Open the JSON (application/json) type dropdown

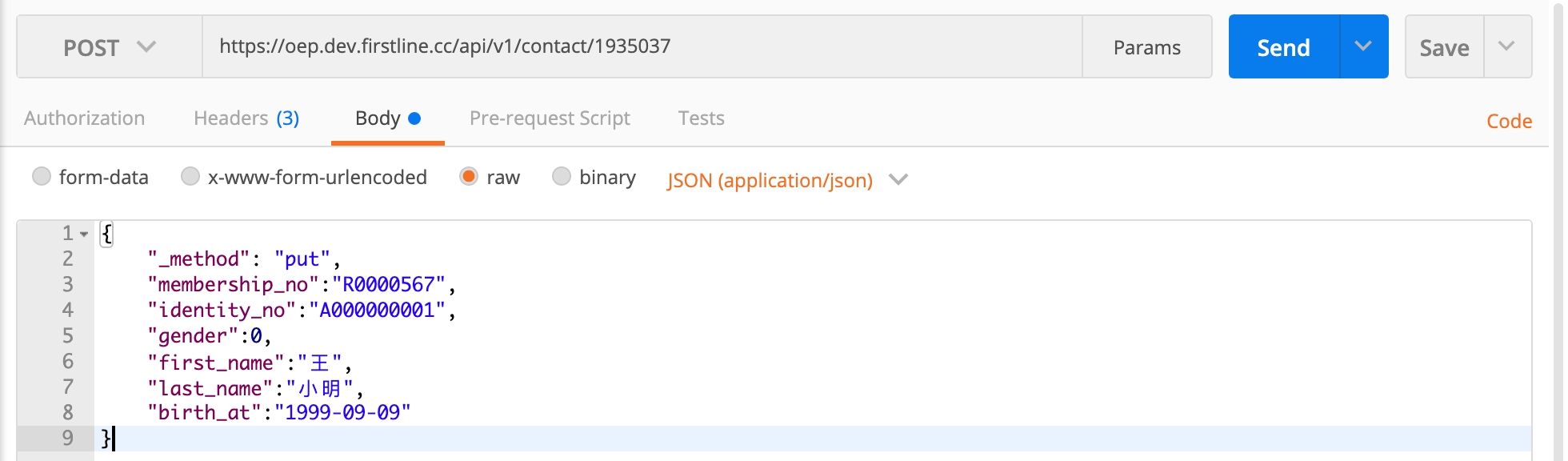pyautogui.click(x=787, y=180)
